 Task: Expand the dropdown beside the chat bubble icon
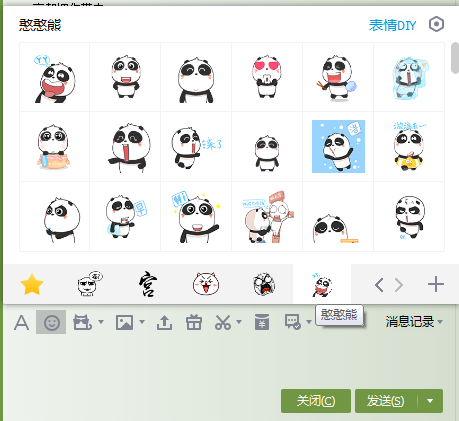309,322
